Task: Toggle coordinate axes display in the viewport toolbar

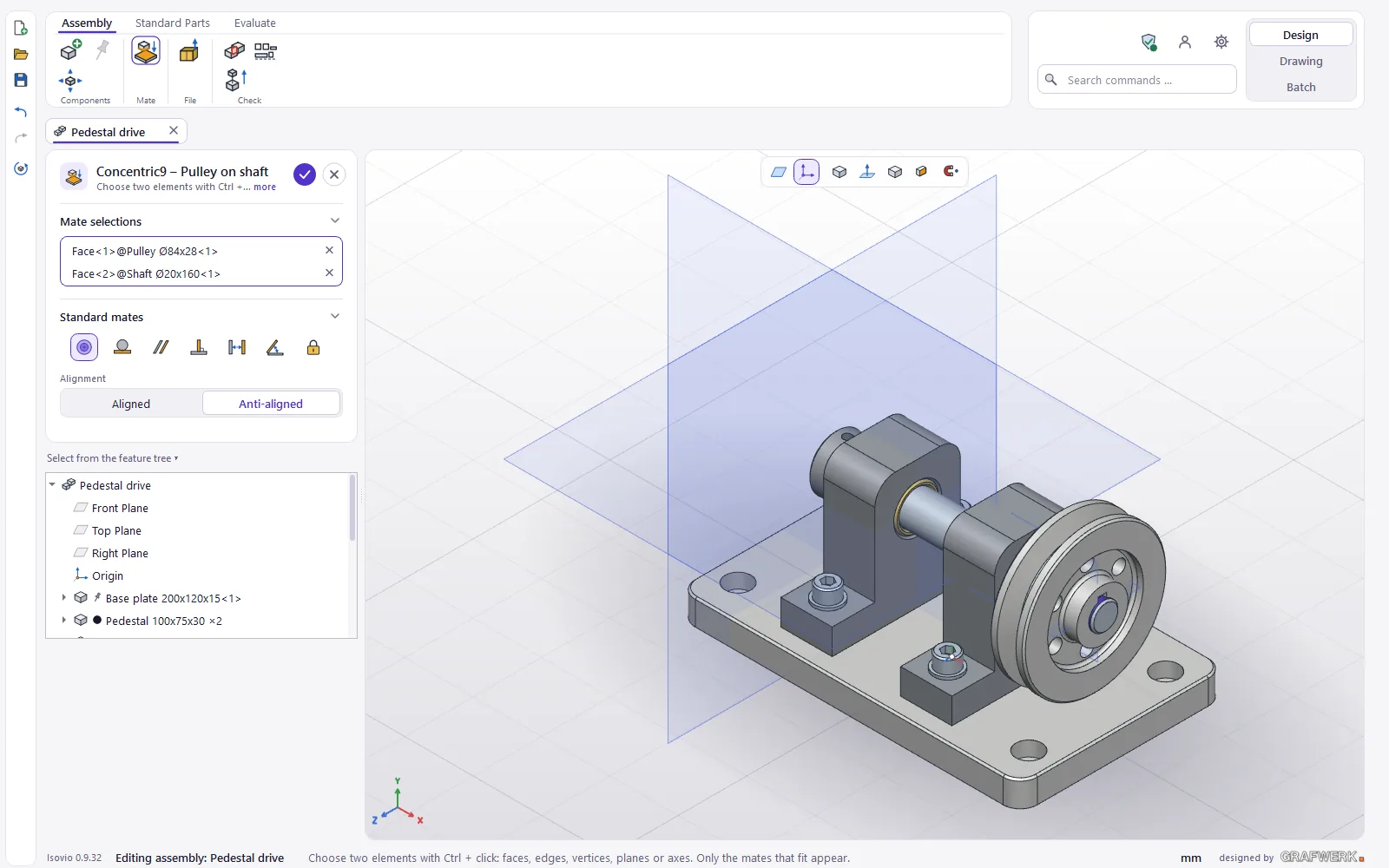Action: tap(806, 172)
